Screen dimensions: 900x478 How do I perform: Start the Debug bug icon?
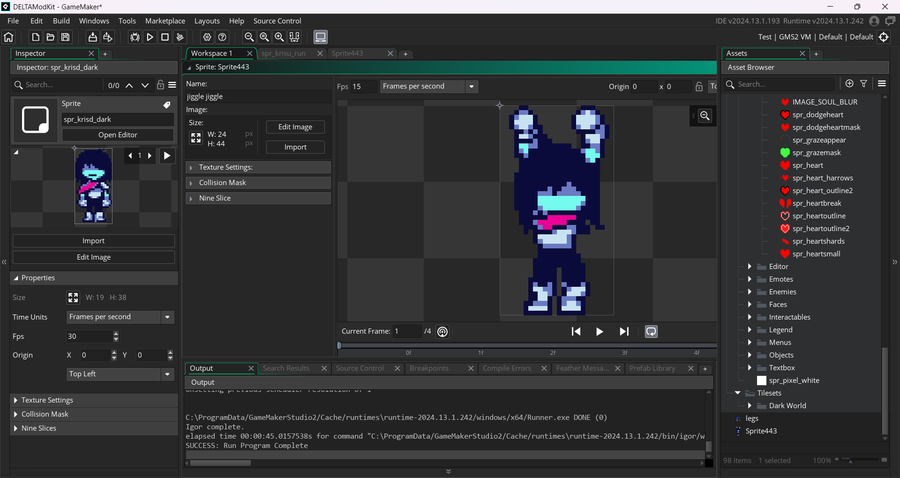tap(135, 37)
